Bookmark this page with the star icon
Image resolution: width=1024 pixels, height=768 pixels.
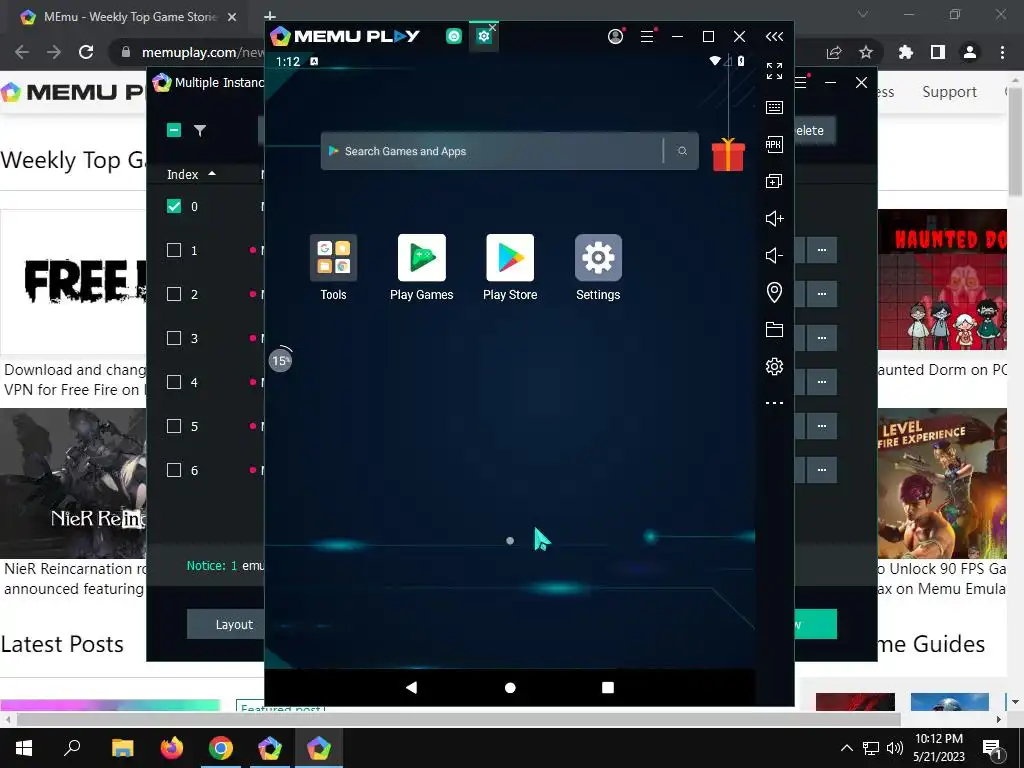tap(866, 52)
